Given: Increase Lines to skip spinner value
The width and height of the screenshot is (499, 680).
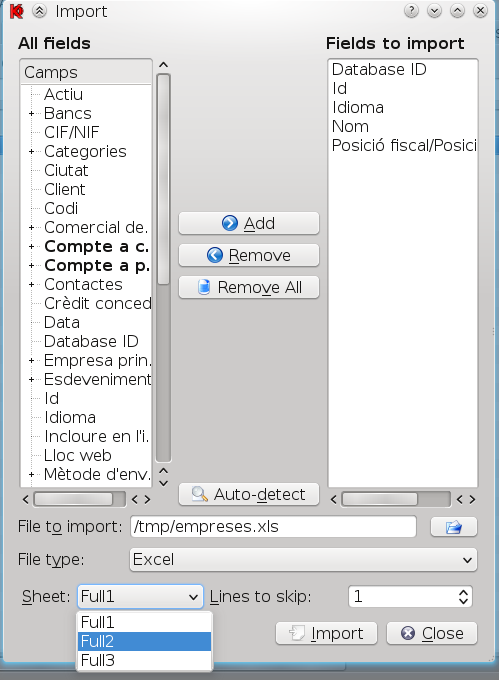Looking at the screenshot, I should pyautogui.click(x=463, y=592).
